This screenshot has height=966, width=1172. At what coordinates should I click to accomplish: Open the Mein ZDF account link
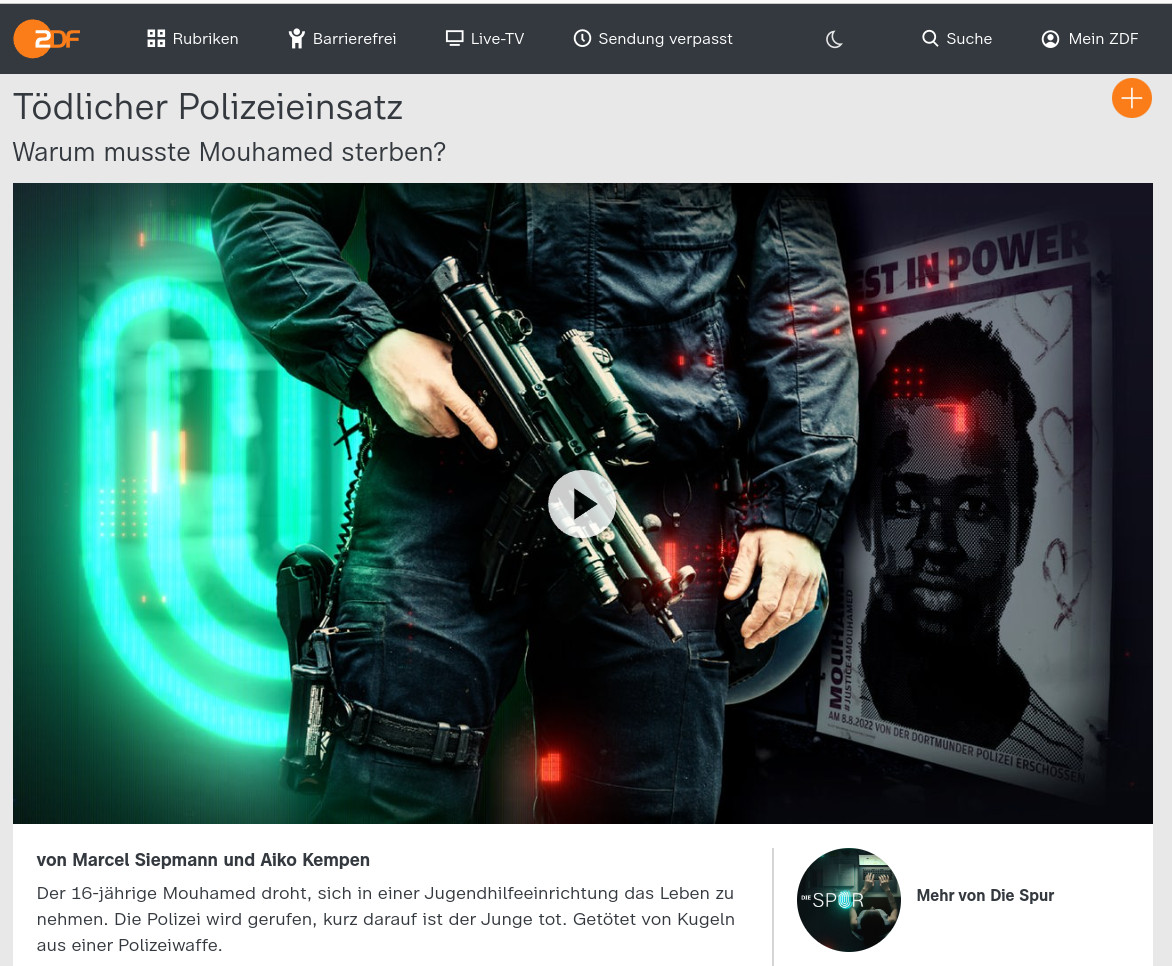point(1103,39)
